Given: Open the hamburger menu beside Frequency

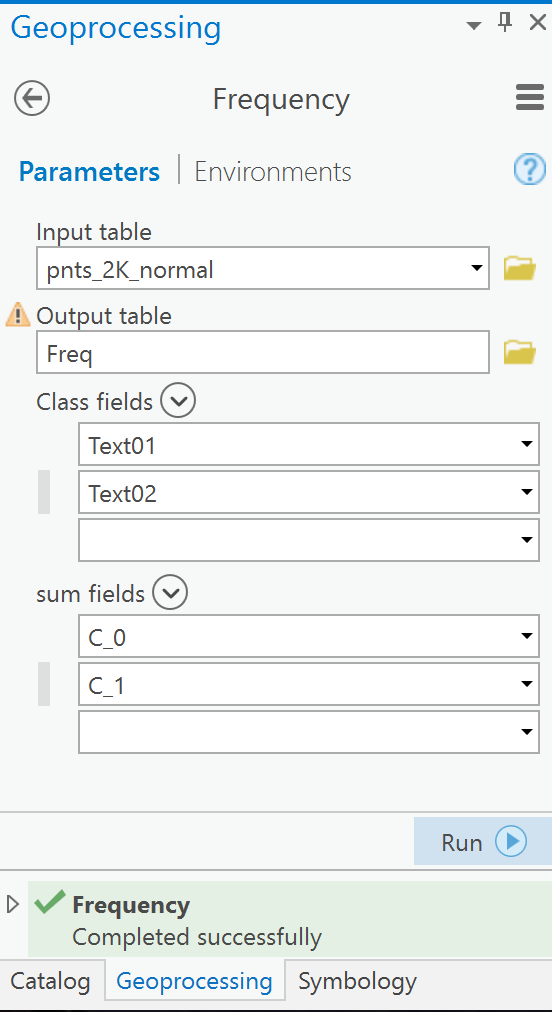Looking at the screenshot, I should 529,99.
